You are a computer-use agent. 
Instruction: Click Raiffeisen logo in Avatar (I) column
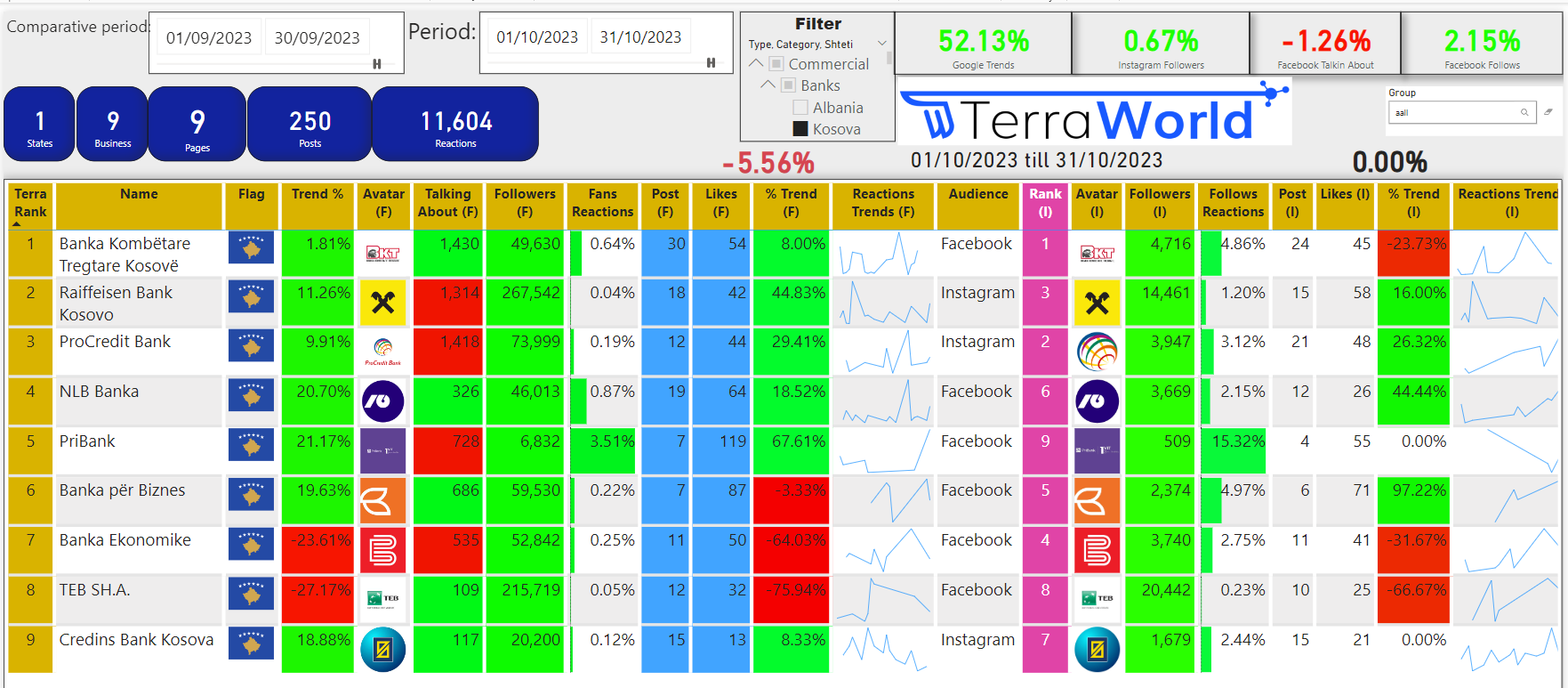pyautogui.click(x=1098, y=303)
